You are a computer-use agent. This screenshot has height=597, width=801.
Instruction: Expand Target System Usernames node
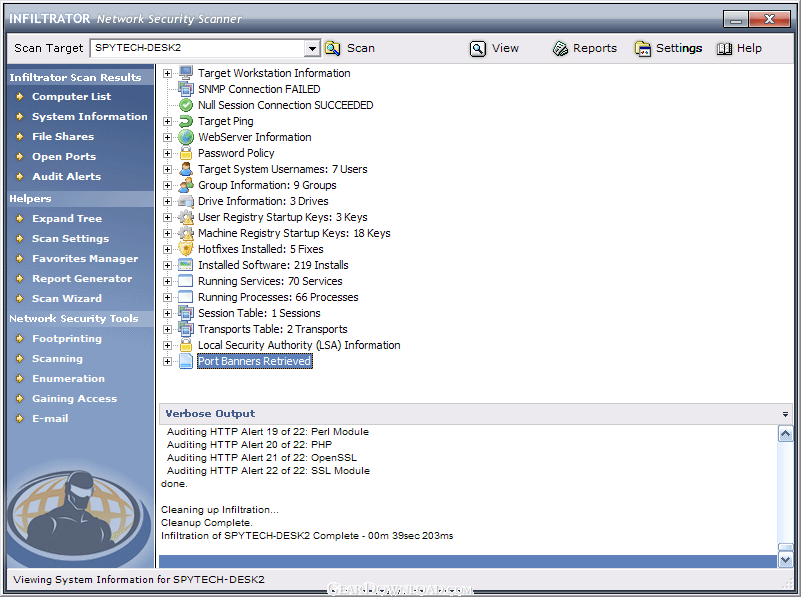167,170
